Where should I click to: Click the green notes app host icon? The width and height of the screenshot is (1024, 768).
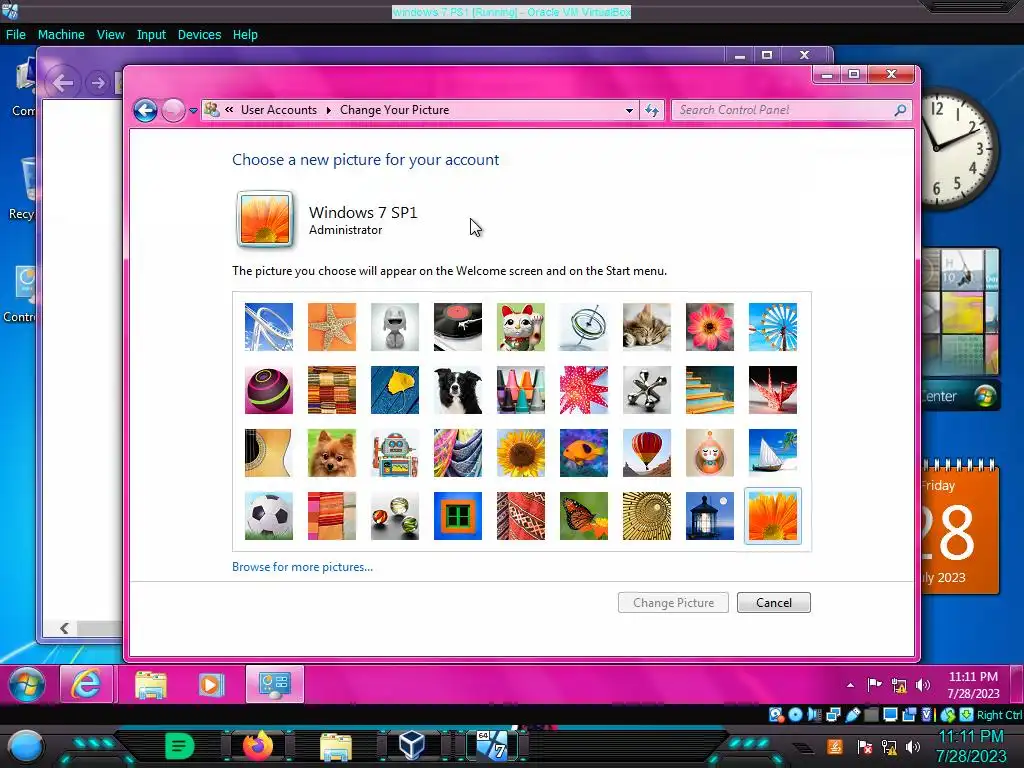180,745
